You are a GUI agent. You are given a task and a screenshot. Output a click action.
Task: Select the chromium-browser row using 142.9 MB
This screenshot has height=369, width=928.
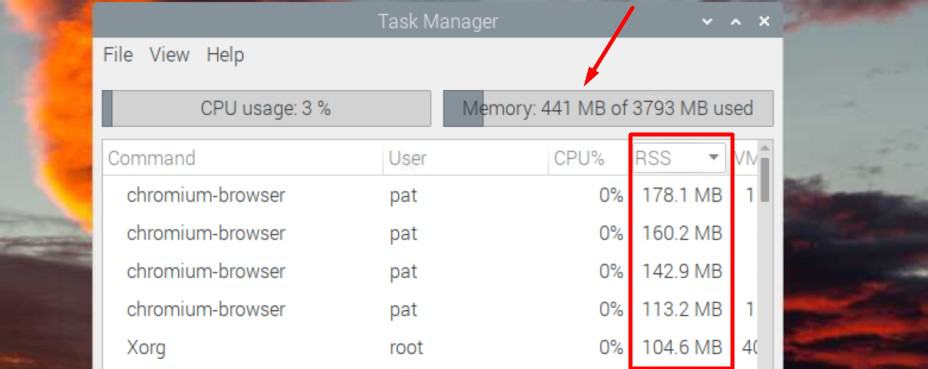point(430,271)
